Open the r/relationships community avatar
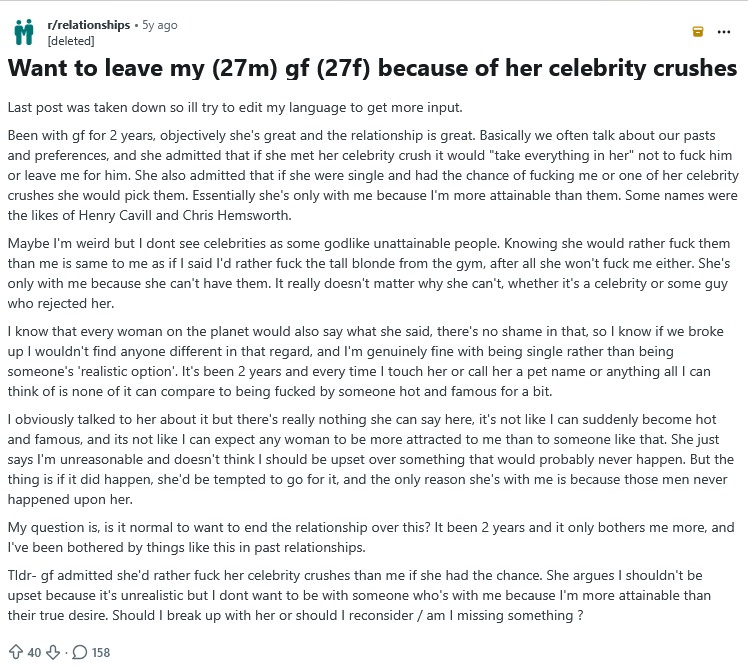 click(x=24, y=32)
